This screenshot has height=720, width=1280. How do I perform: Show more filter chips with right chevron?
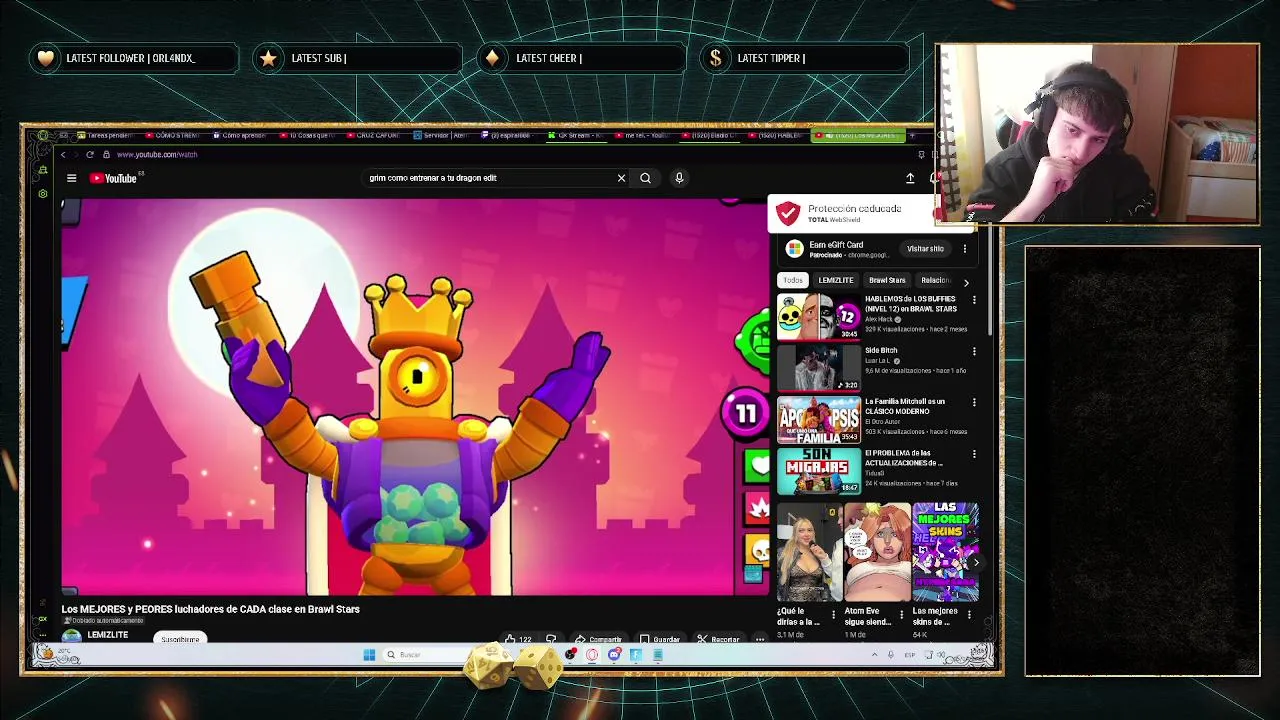pos(966,282)
